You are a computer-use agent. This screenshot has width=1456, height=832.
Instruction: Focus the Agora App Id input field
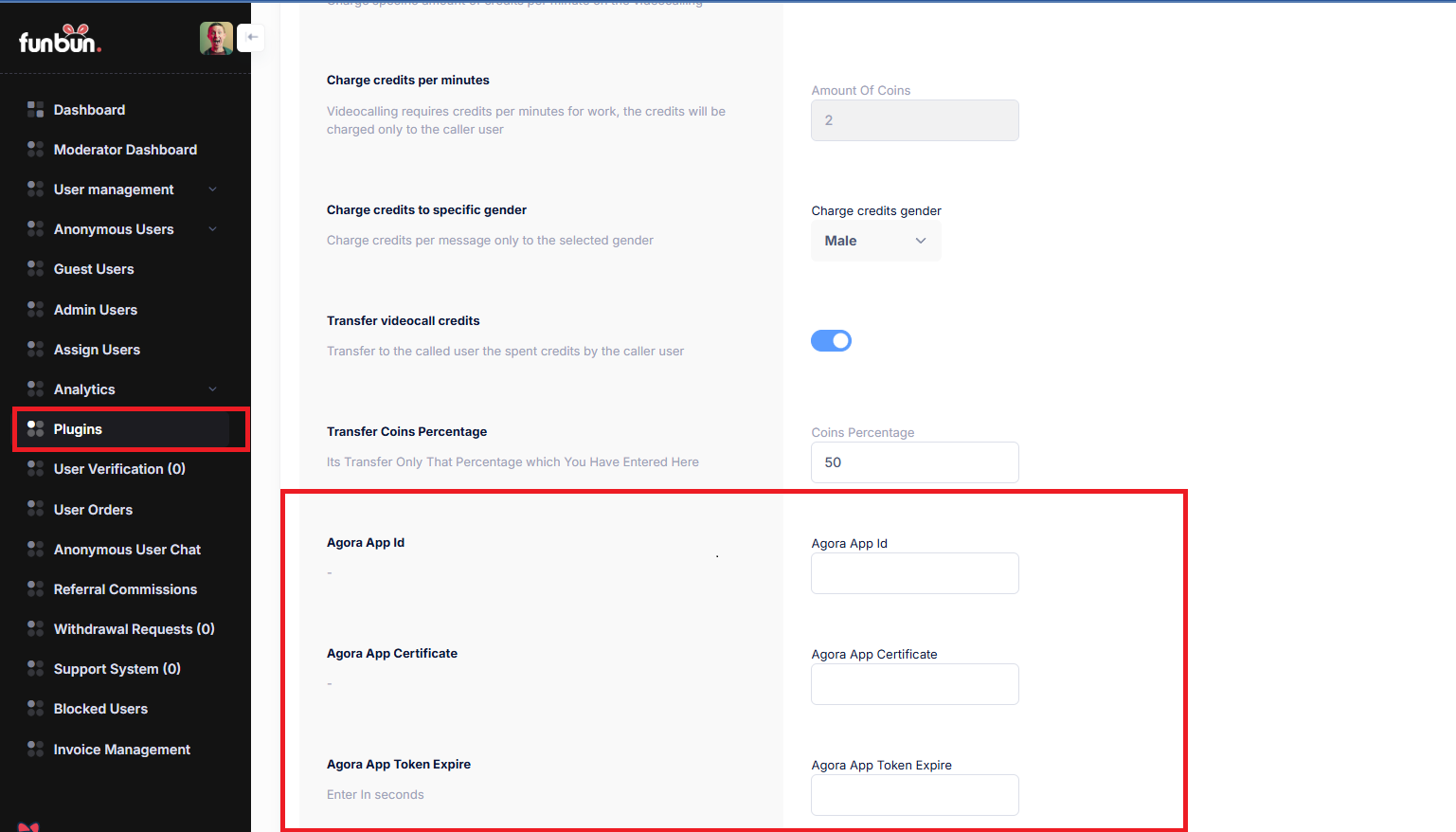tap(914, 573)
